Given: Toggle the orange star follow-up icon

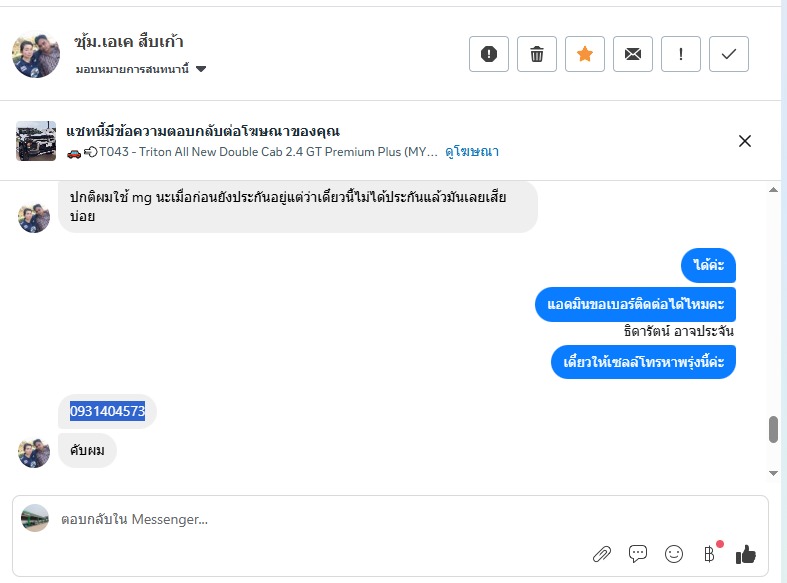Looking at the screenshot, I should click(585, 54).
